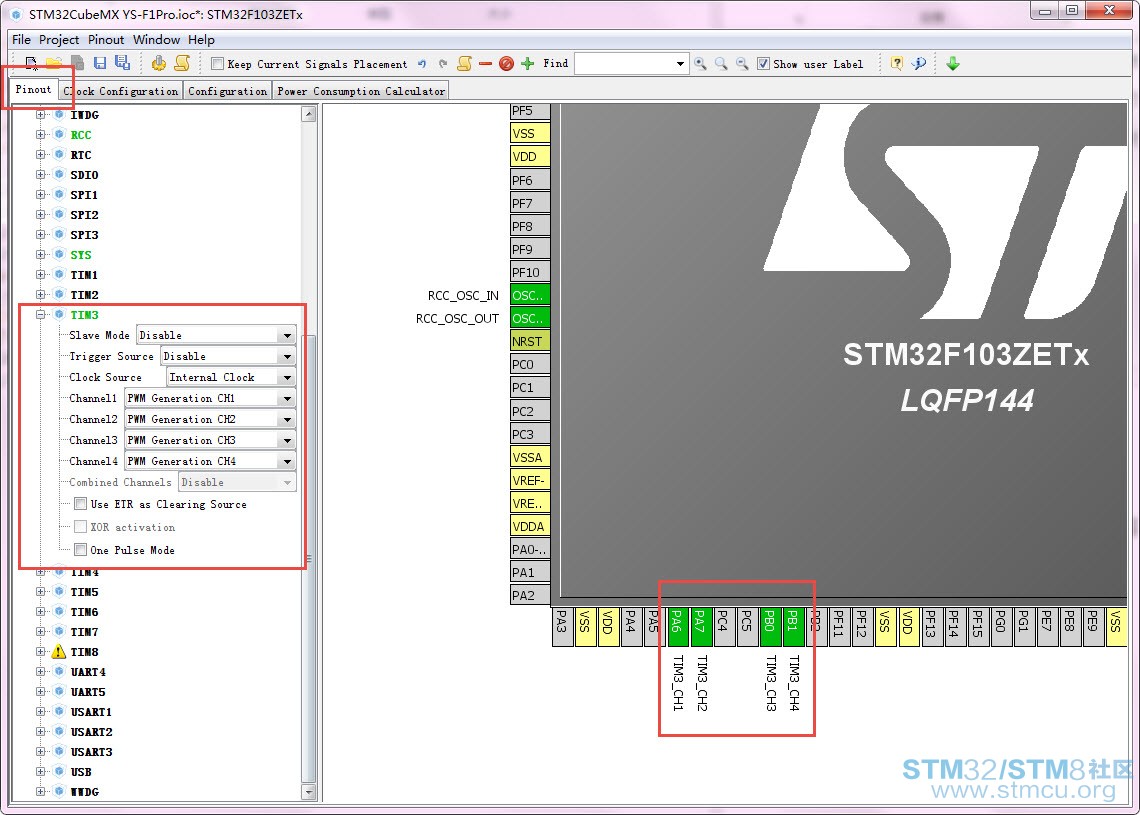1140x815 pixels.
Task: Open the Window menu
Action: click(156, 39)
